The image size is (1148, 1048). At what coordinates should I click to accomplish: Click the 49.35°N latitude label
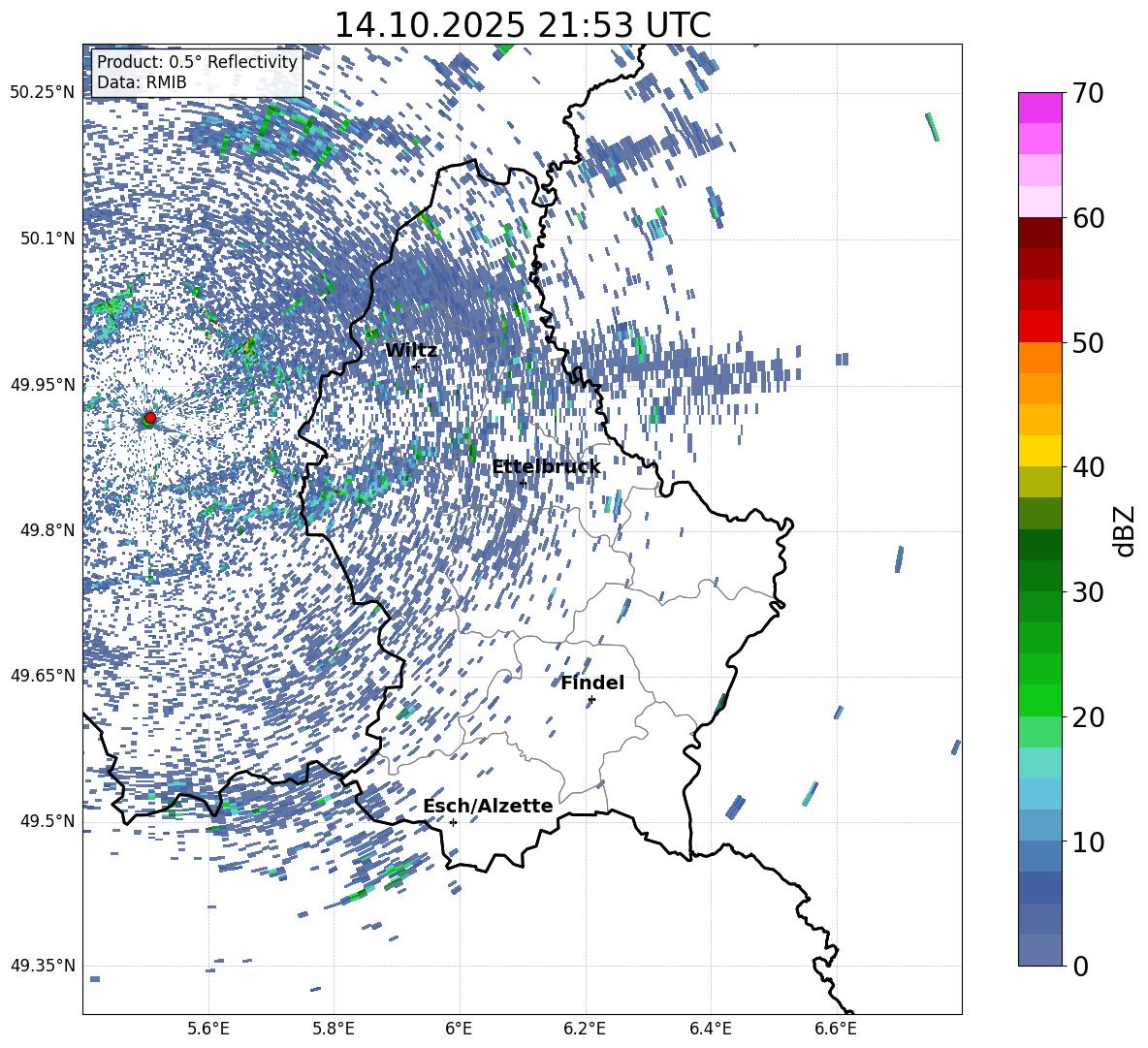click(43, 966)
